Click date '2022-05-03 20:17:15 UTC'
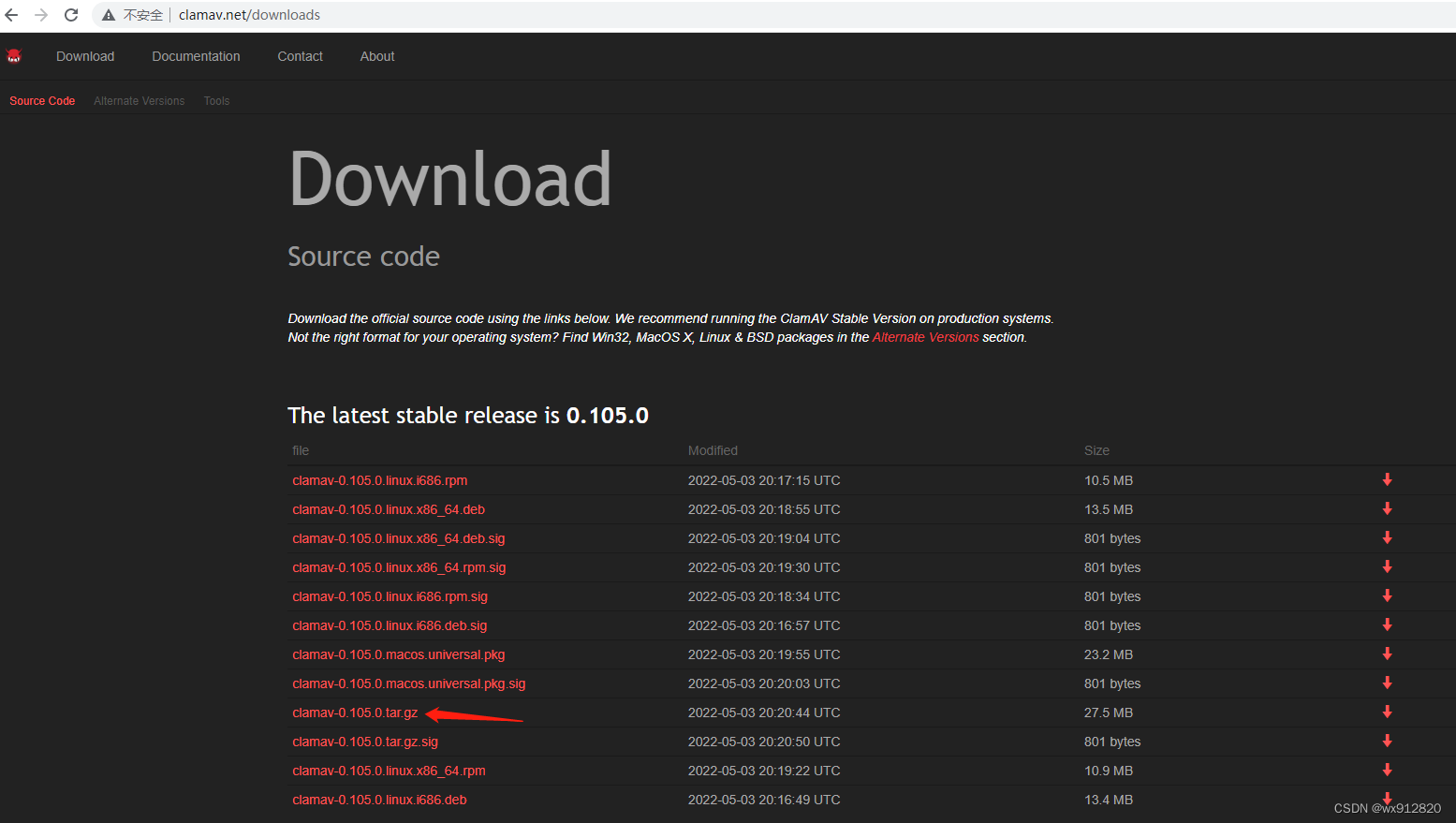 [764, 480]
